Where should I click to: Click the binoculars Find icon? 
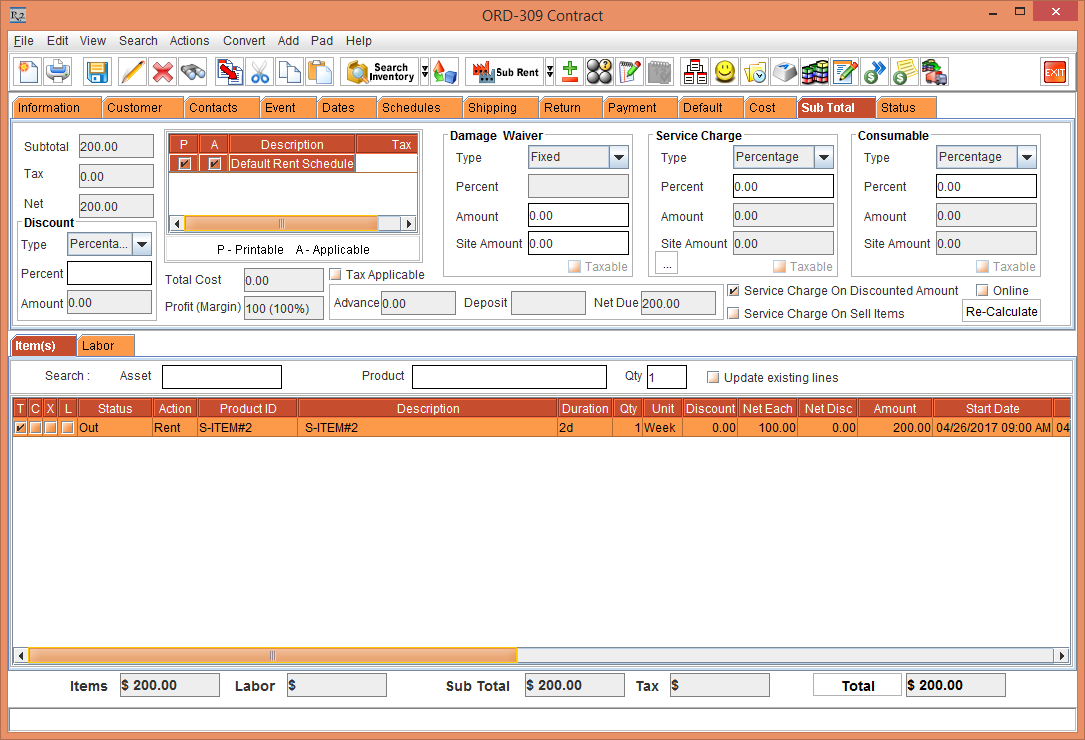(192, 72)
